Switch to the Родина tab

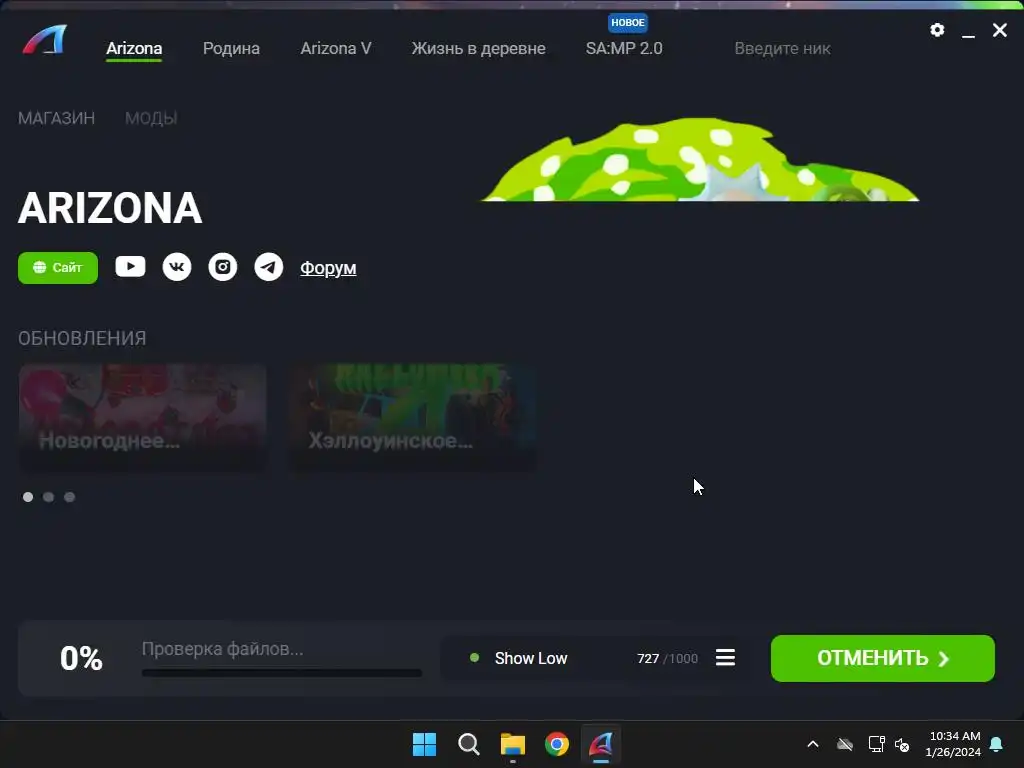point(231,49)
